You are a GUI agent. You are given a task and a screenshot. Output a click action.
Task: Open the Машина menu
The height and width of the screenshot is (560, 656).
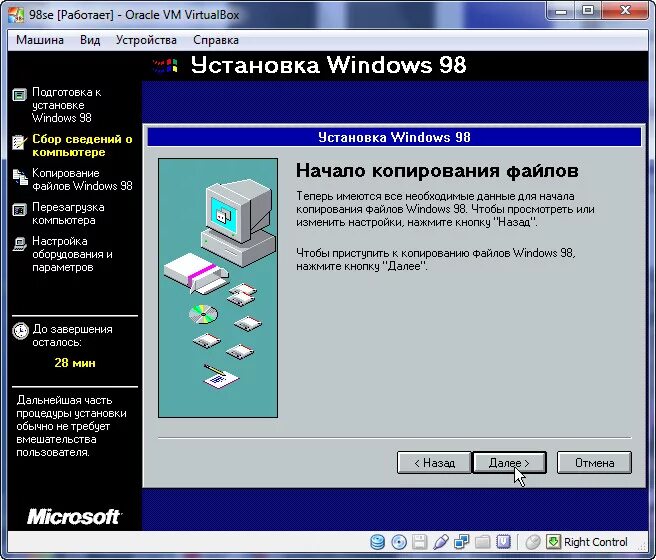pos(40,40)
